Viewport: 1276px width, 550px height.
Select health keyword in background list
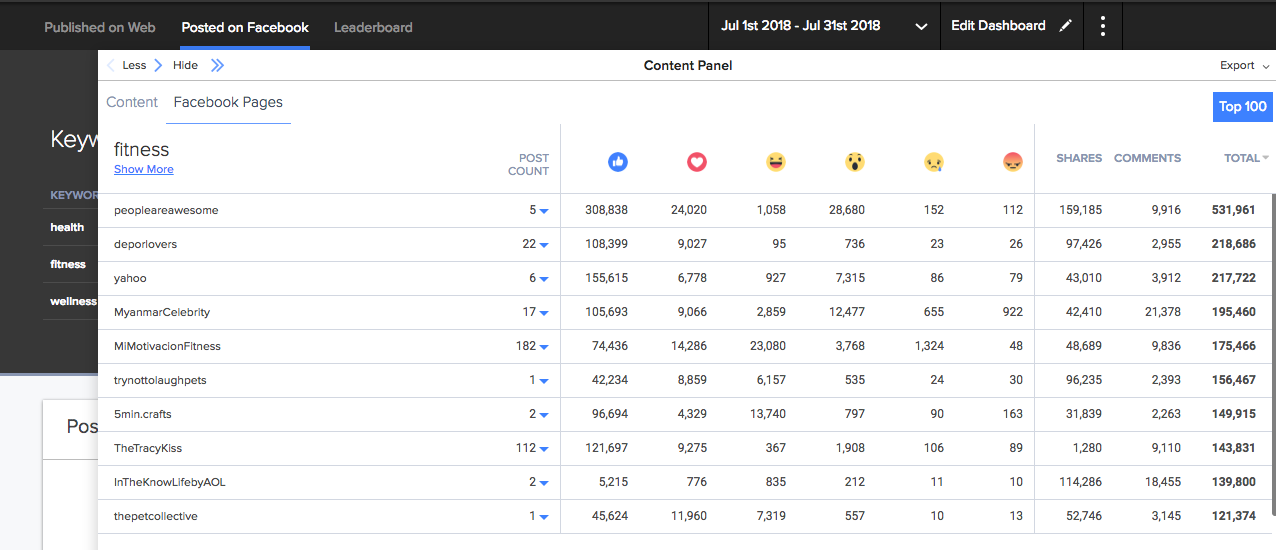67,227
